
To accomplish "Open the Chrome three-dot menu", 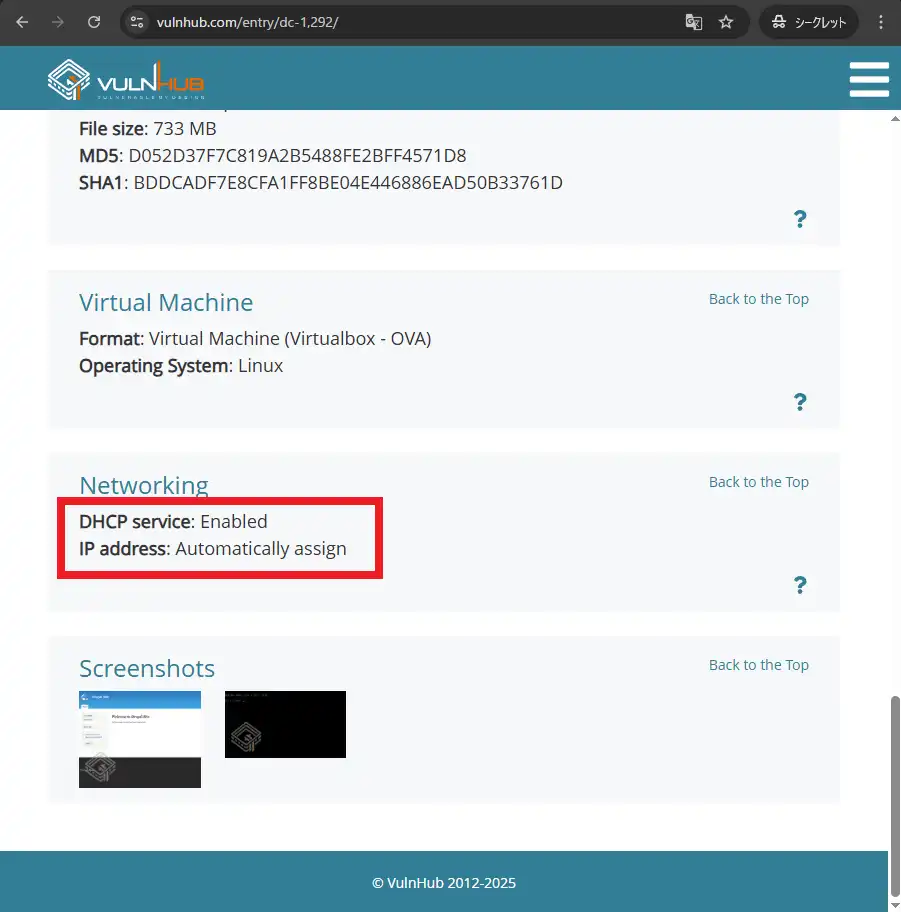I will pos(880,22).
